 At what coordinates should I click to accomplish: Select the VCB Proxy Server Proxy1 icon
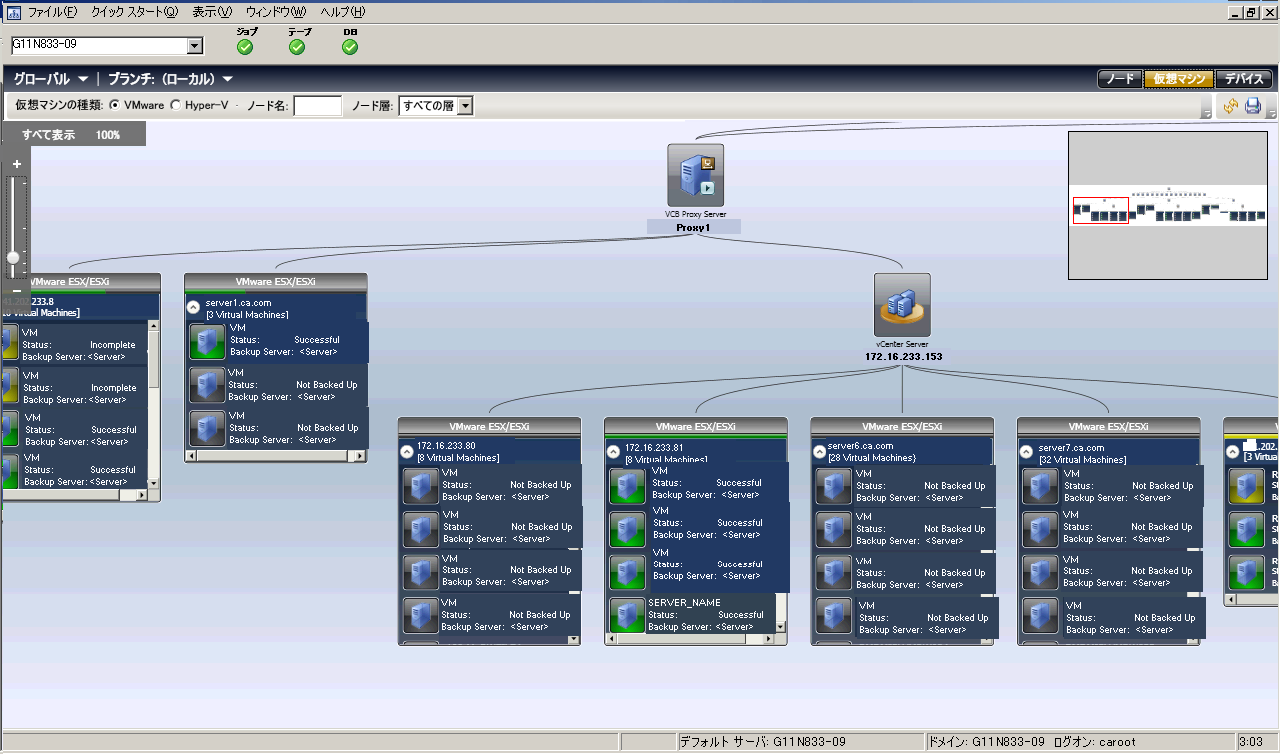(695, 175)
